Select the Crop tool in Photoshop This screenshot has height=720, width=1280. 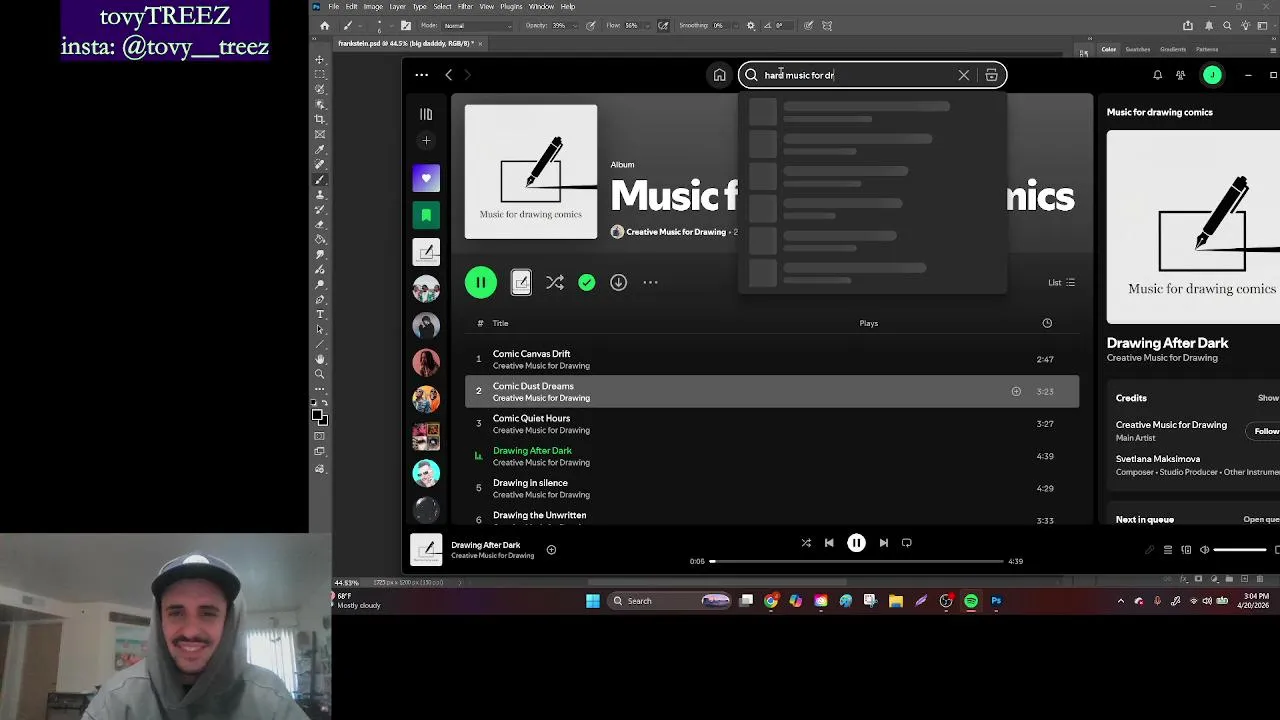[320, 119]
